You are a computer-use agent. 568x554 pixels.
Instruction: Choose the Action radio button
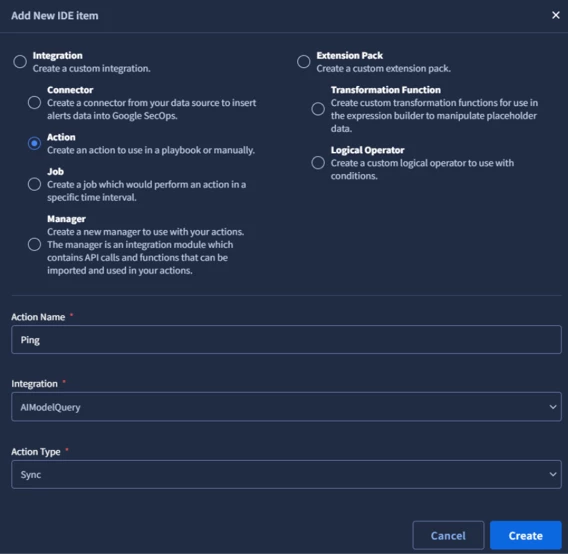coord(34,143)
